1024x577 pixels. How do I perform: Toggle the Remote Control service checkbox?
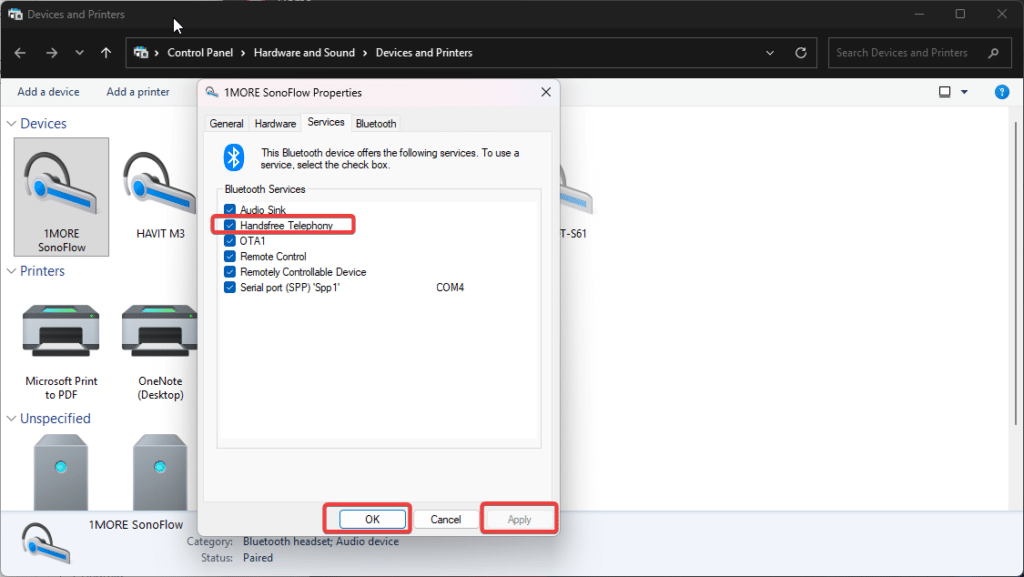229,257
